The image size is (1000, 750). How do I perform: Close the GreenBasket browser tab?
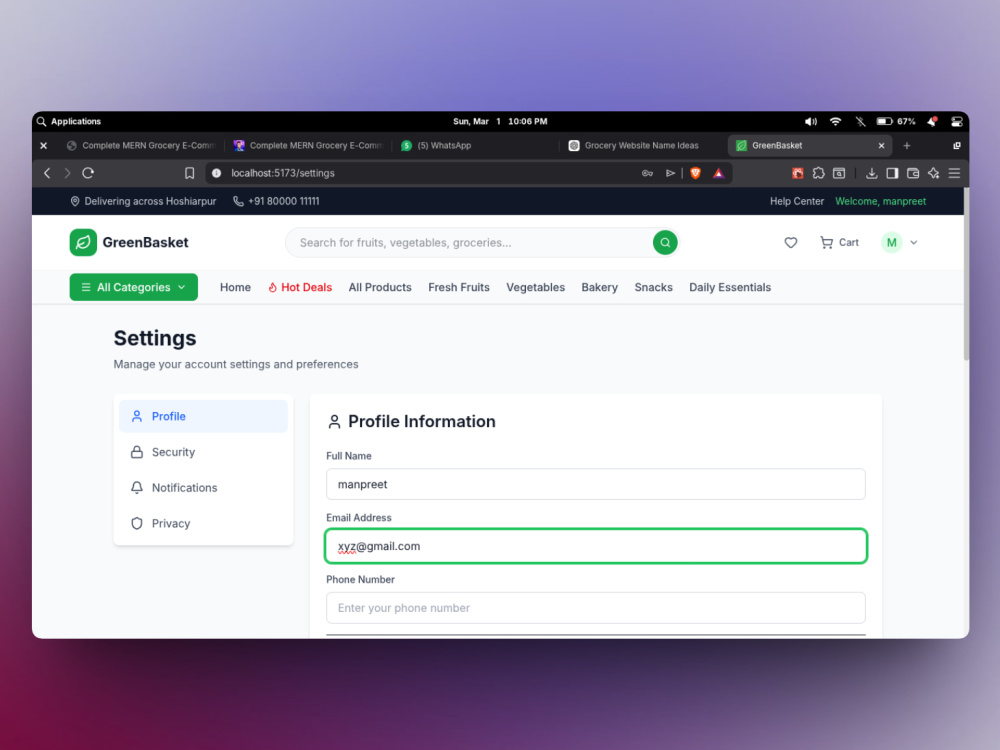click(x=881, y=145)
